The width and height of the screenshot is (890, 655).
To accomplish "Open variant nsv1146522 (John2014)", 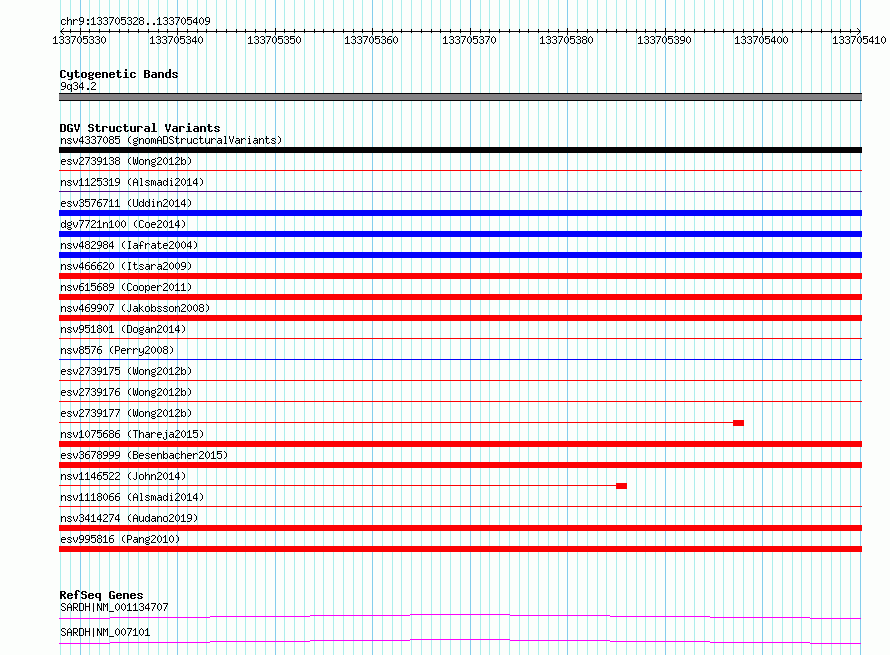I will tap(123, 476).
